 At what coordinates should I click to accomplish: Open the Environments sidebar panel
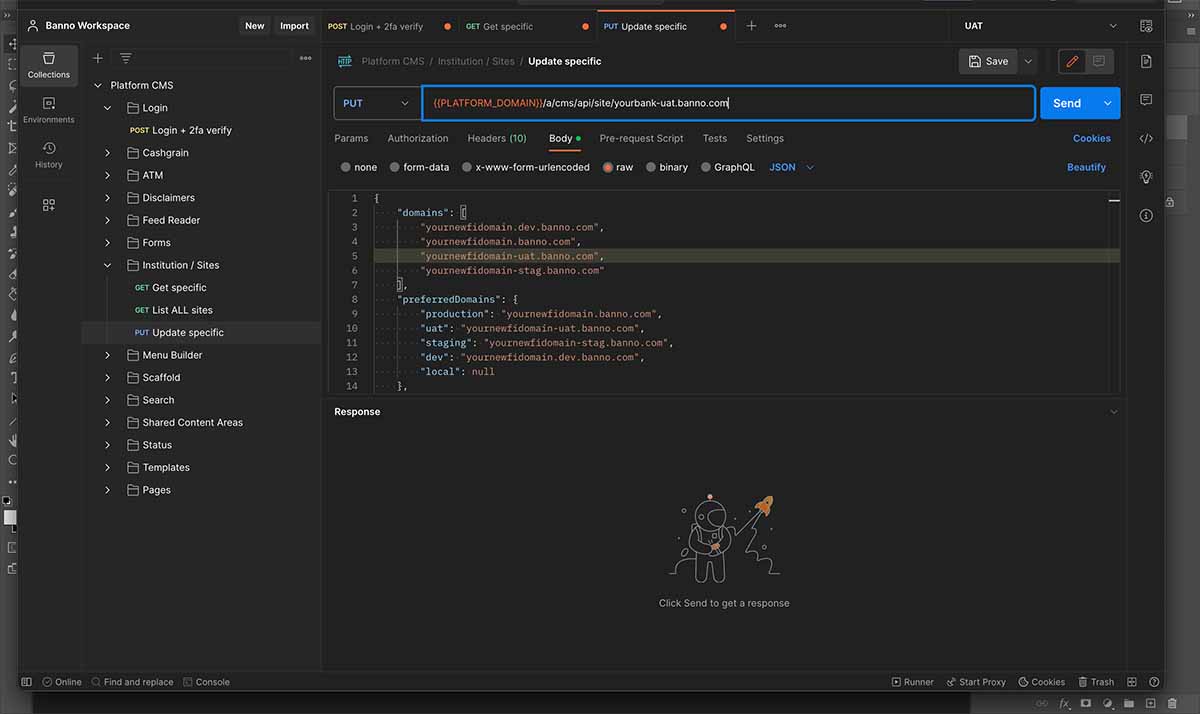coord(49,110)
